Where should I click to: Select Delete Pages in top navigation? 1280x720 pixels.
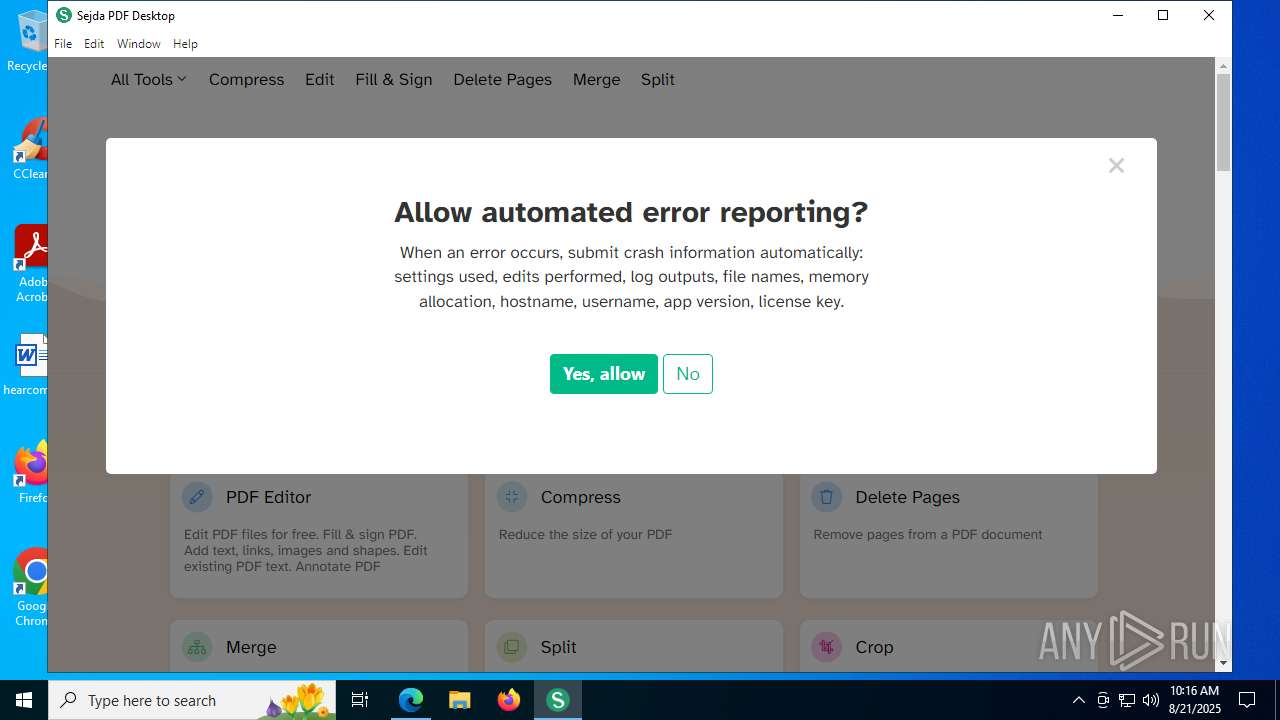coord(502,79)
